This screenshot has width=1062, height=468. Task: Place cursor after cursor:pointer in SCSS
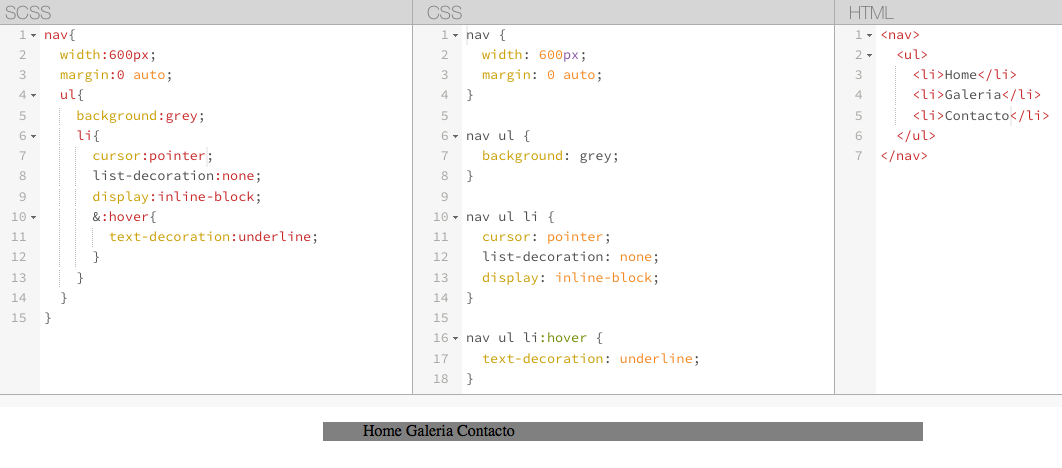pyautogui.click(x=206, y=156)
